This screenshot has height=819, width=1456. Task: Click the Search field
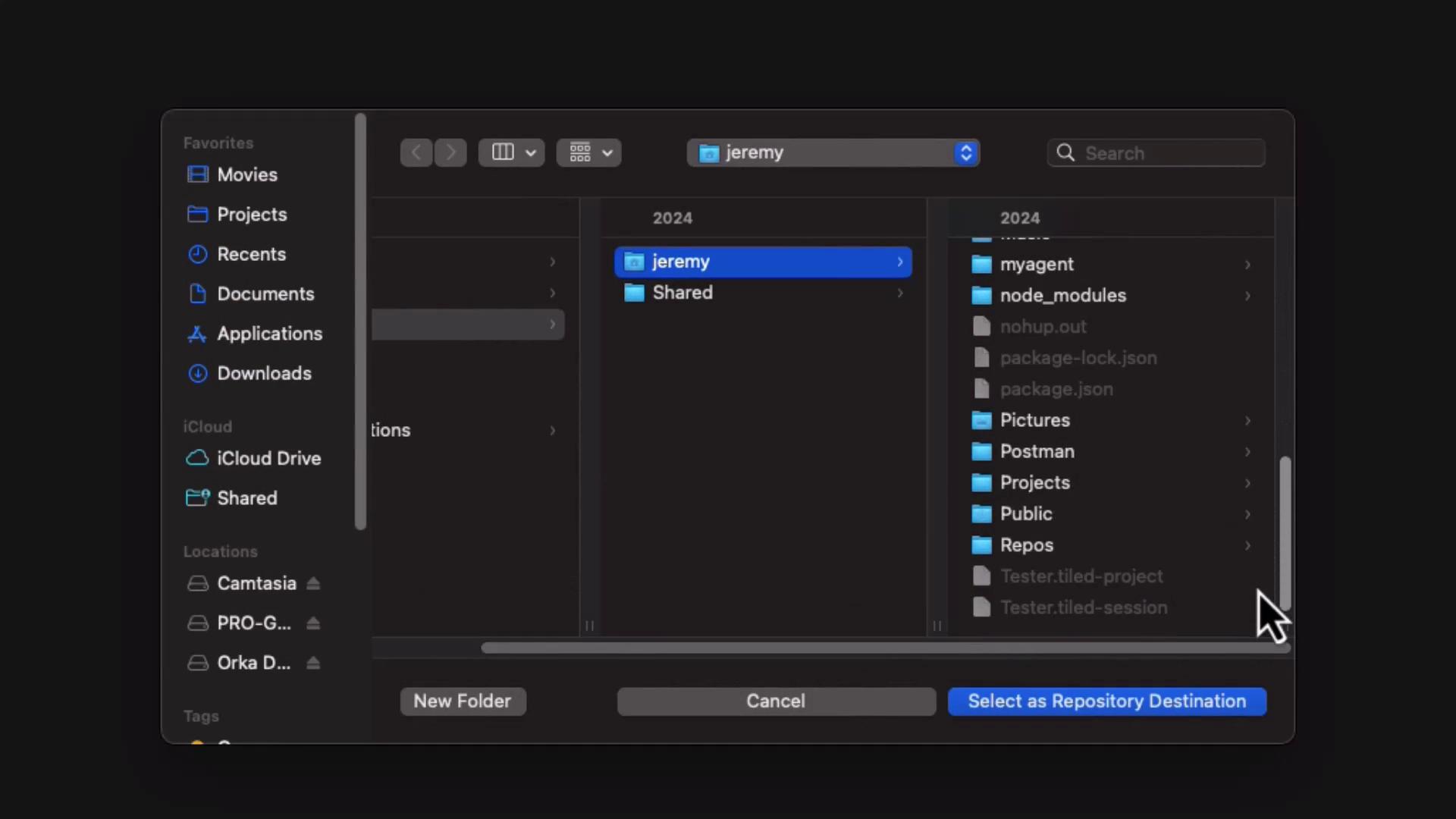point(1168,153)
